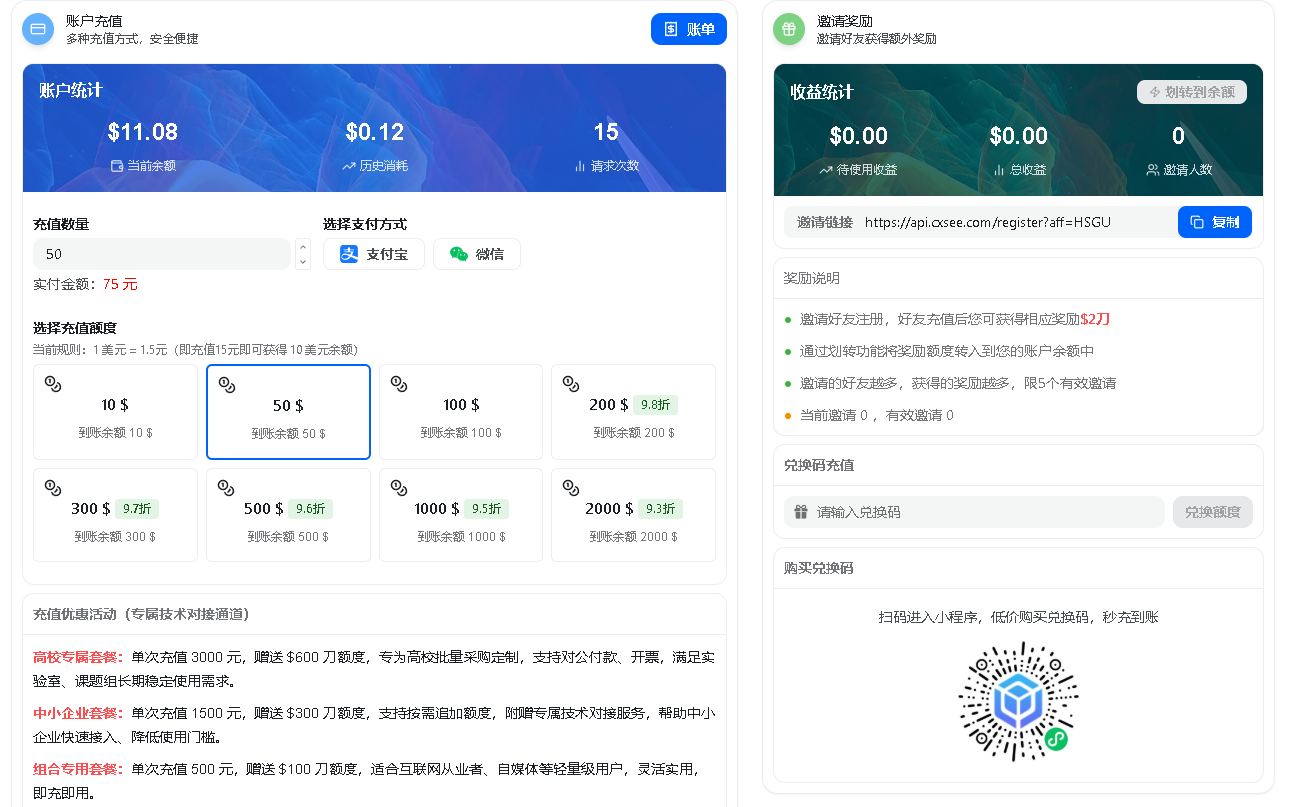Choose 微信 as payment method

click(476, 254)
